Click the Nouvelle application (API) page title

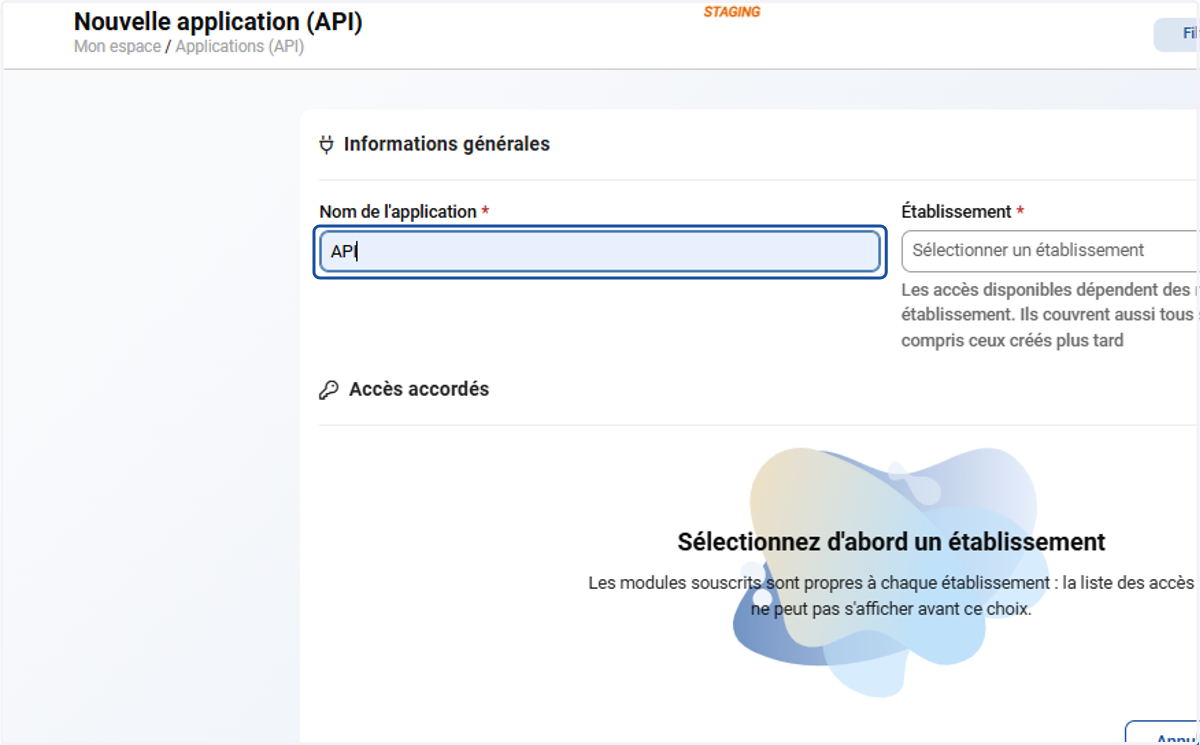218,21
